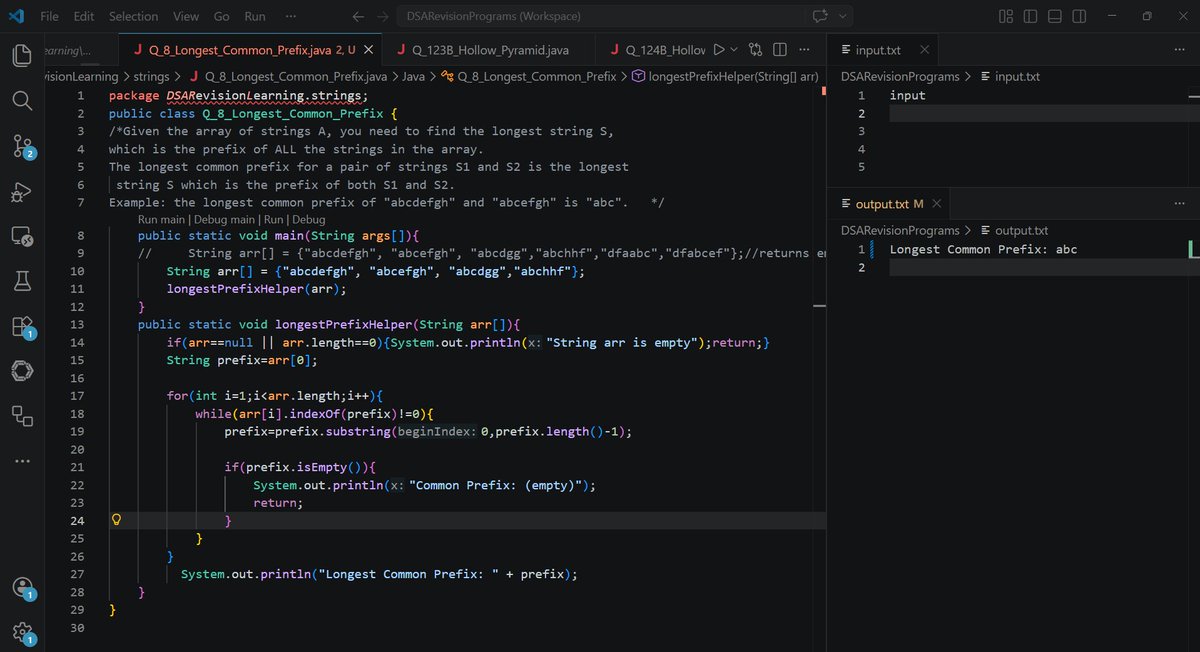This screenshot has height=652, width=1200.
Task: Click the 'Longest Common Prefix: abc' output line
Action: click(983, 250)
